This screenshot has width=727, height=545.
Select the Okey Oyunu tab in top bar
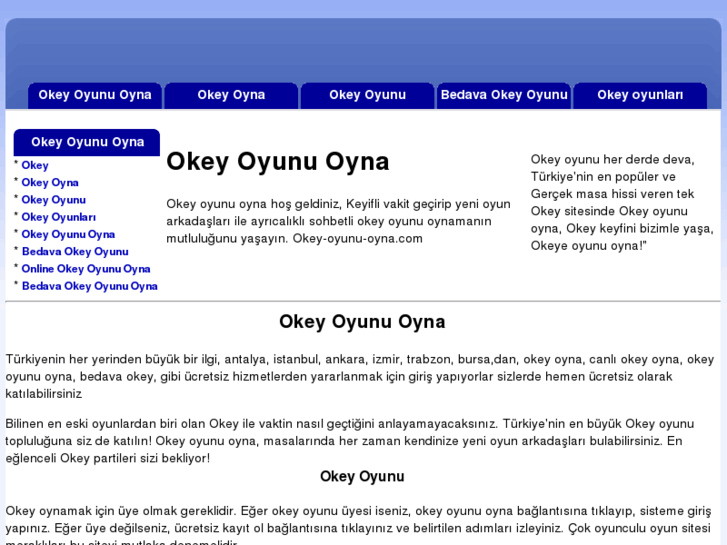click(x=367, y=95)
